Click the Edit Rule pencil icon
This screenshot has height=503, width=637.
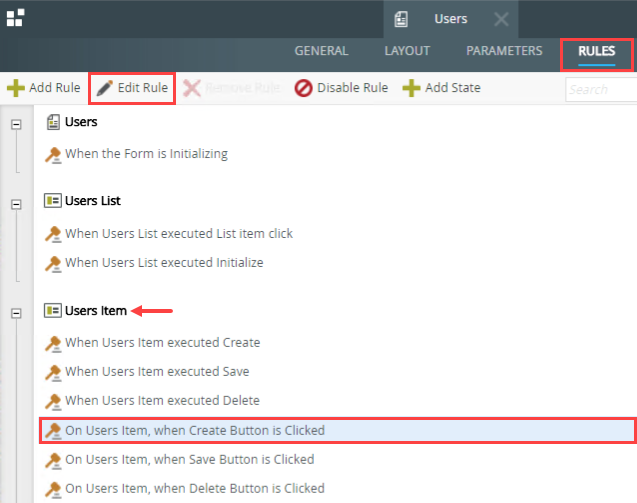coord(104,88)
